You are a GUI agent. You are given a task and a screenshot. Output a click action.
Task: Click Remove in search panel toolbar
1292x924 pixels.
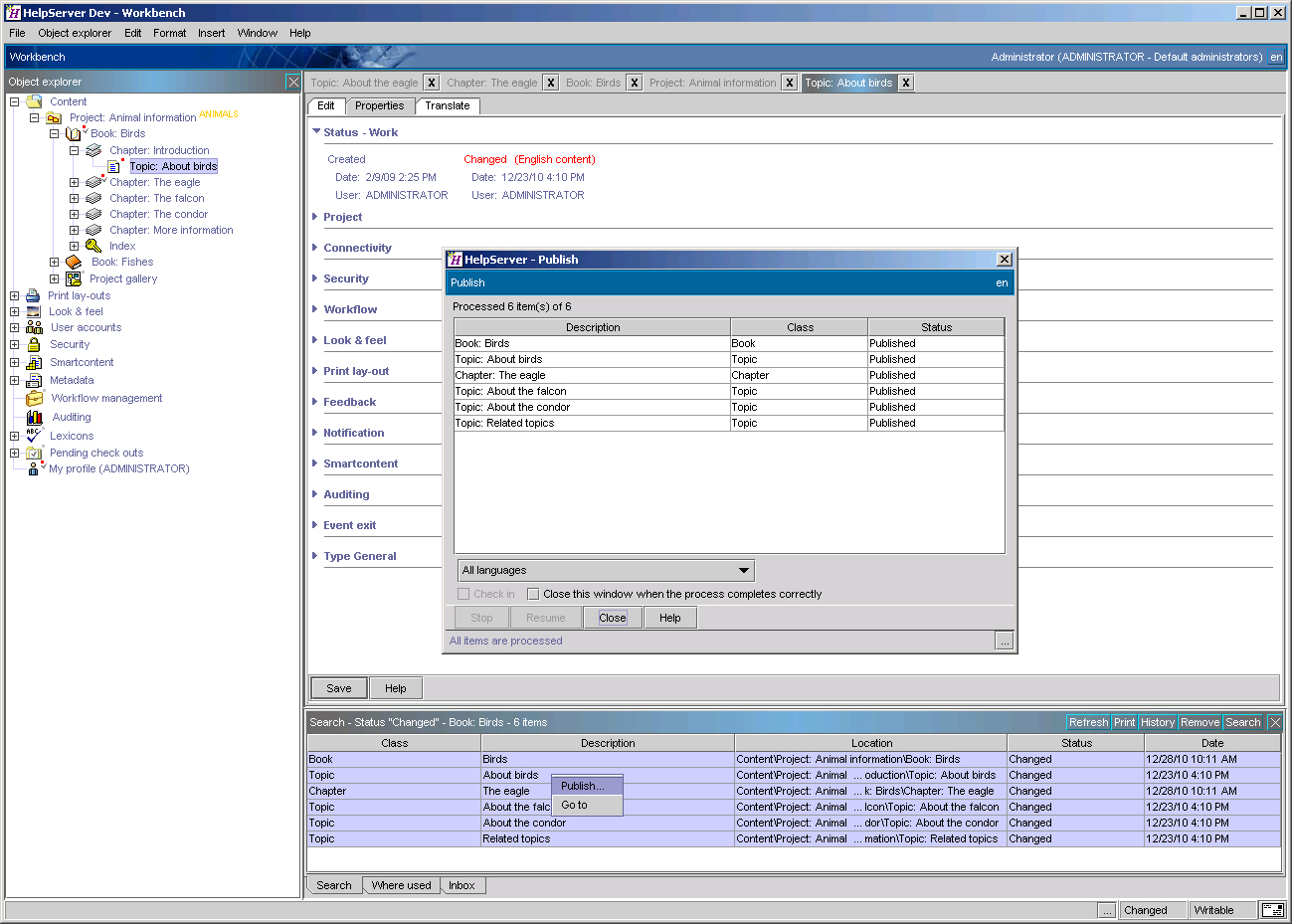click(x=1200, y=722)
